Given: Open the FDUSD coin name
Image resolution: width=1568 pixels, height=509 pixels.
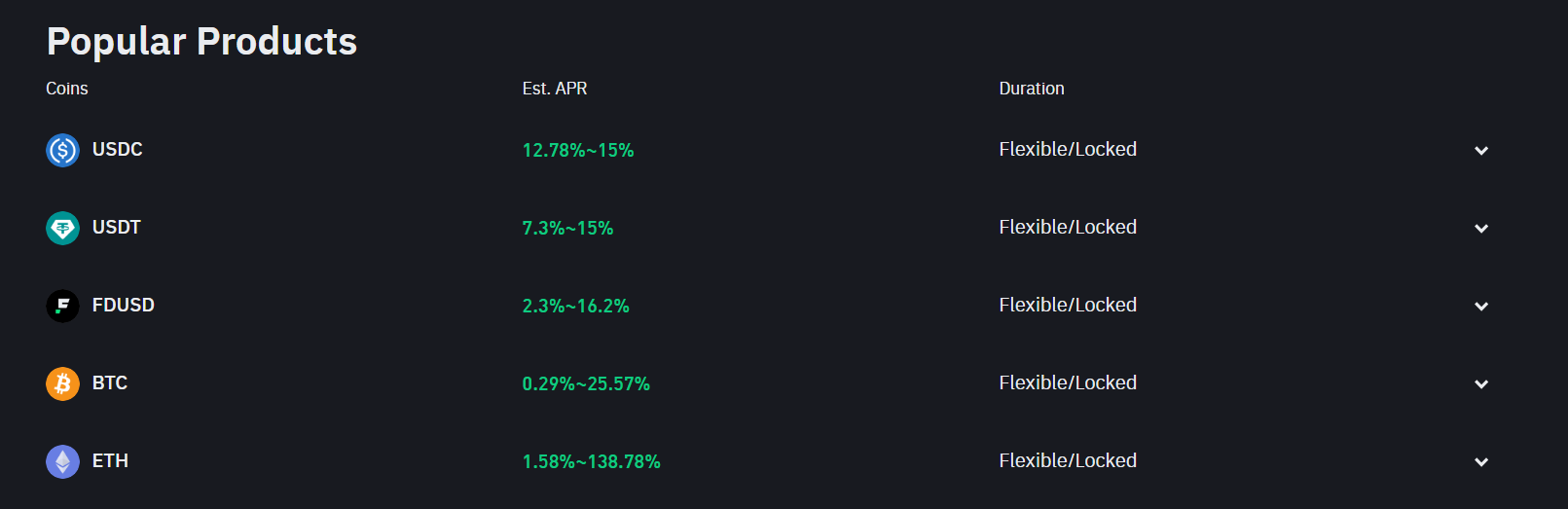Looking at the screenshot, I should (x=123, y=305).
